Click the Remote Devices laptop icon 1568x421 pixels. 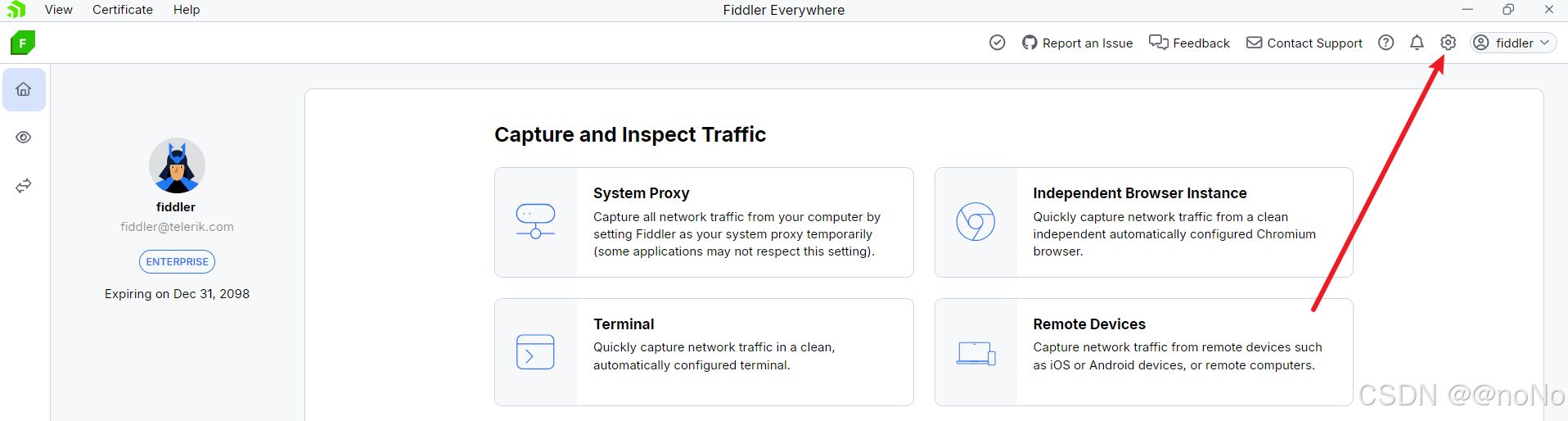coord(975,353)
